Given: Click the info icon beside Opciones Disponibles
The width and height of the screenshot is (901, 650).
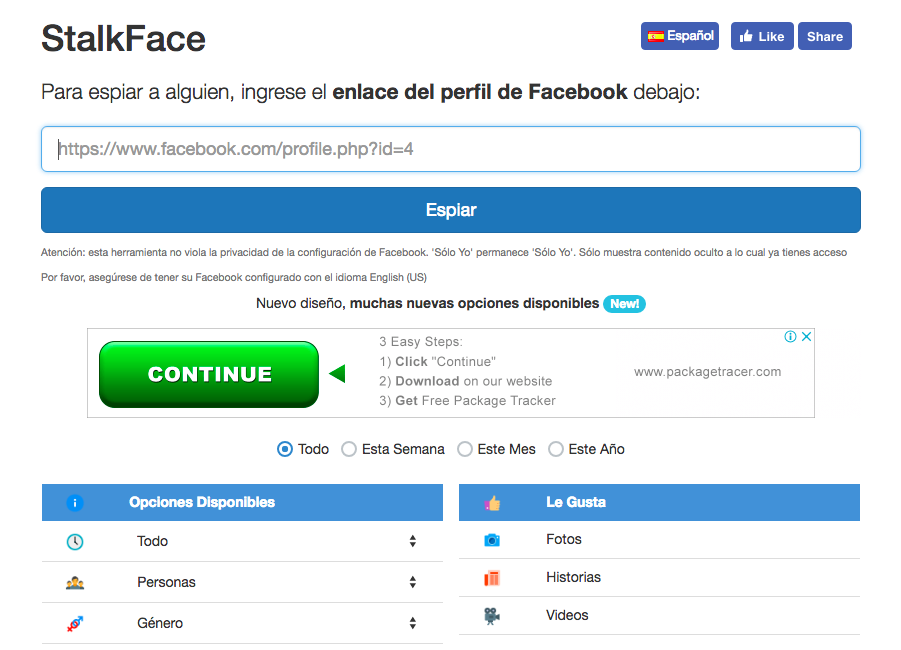Looking at the screenshot, I should [75, 503].
